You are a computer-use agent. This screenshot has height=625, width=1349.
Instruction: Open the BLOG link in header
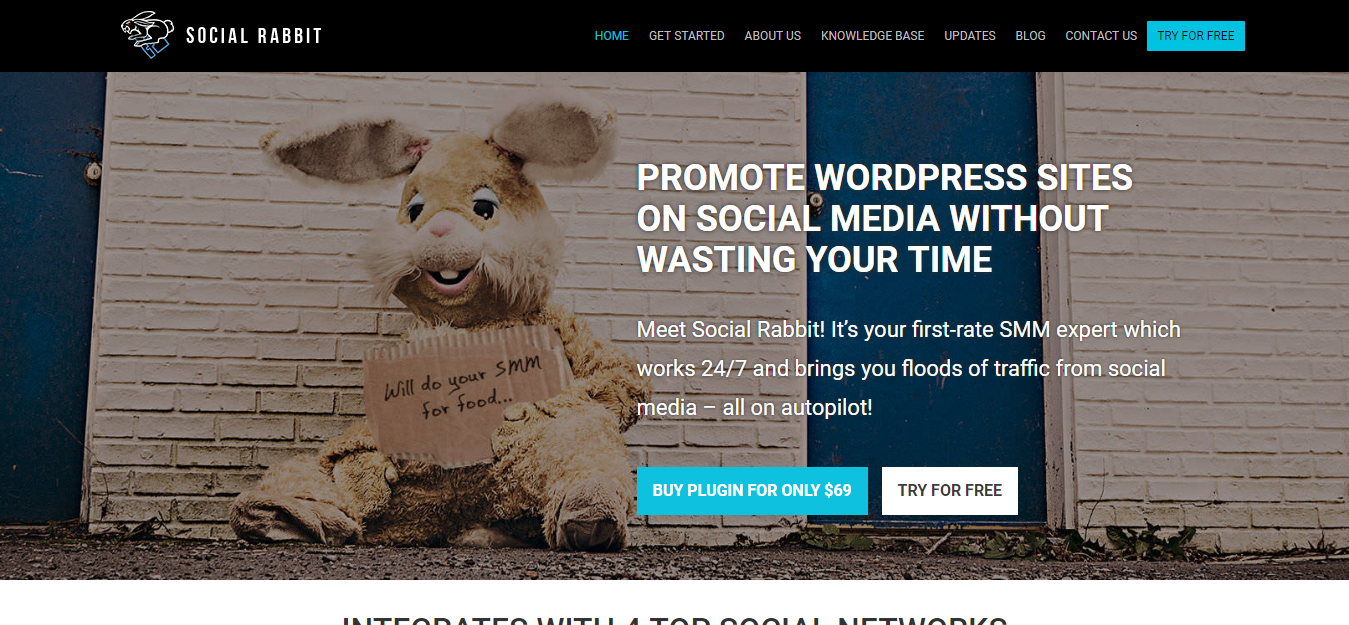point(1030,36)
